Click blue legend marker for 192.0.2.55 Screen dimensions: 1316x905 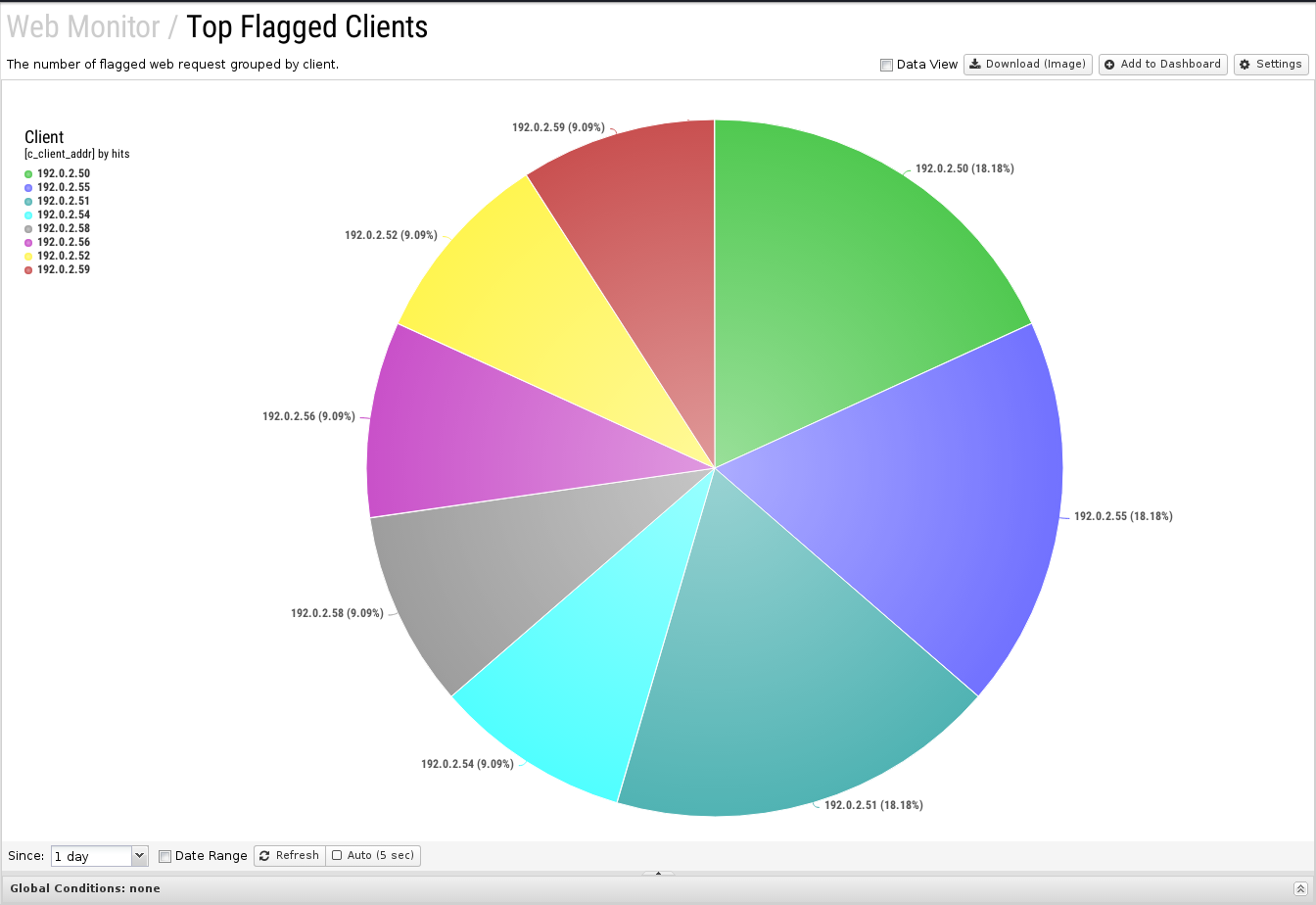tap(28, 188)
